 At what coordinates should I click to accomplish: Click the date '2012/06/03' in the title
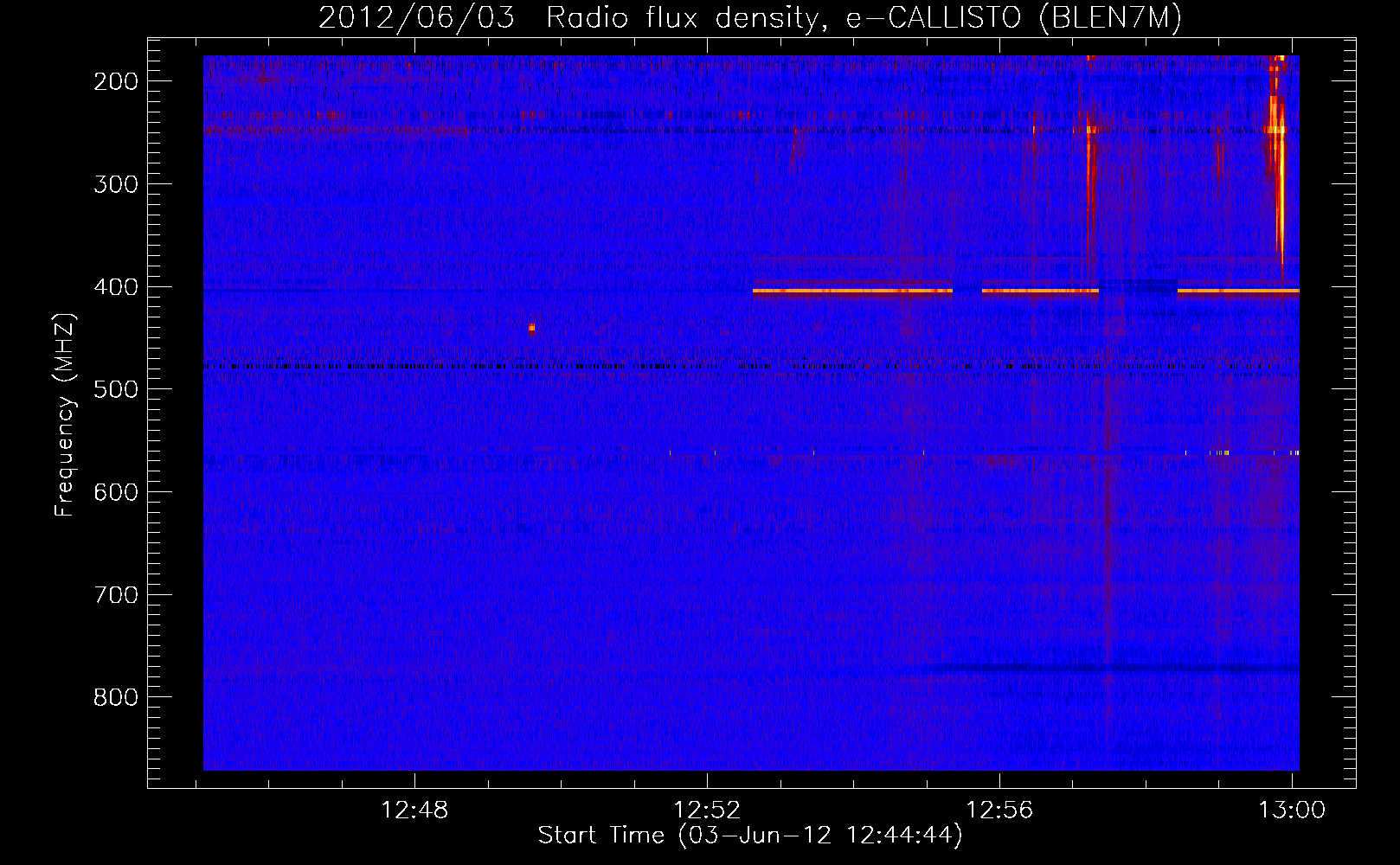click(x=416, y=18)
